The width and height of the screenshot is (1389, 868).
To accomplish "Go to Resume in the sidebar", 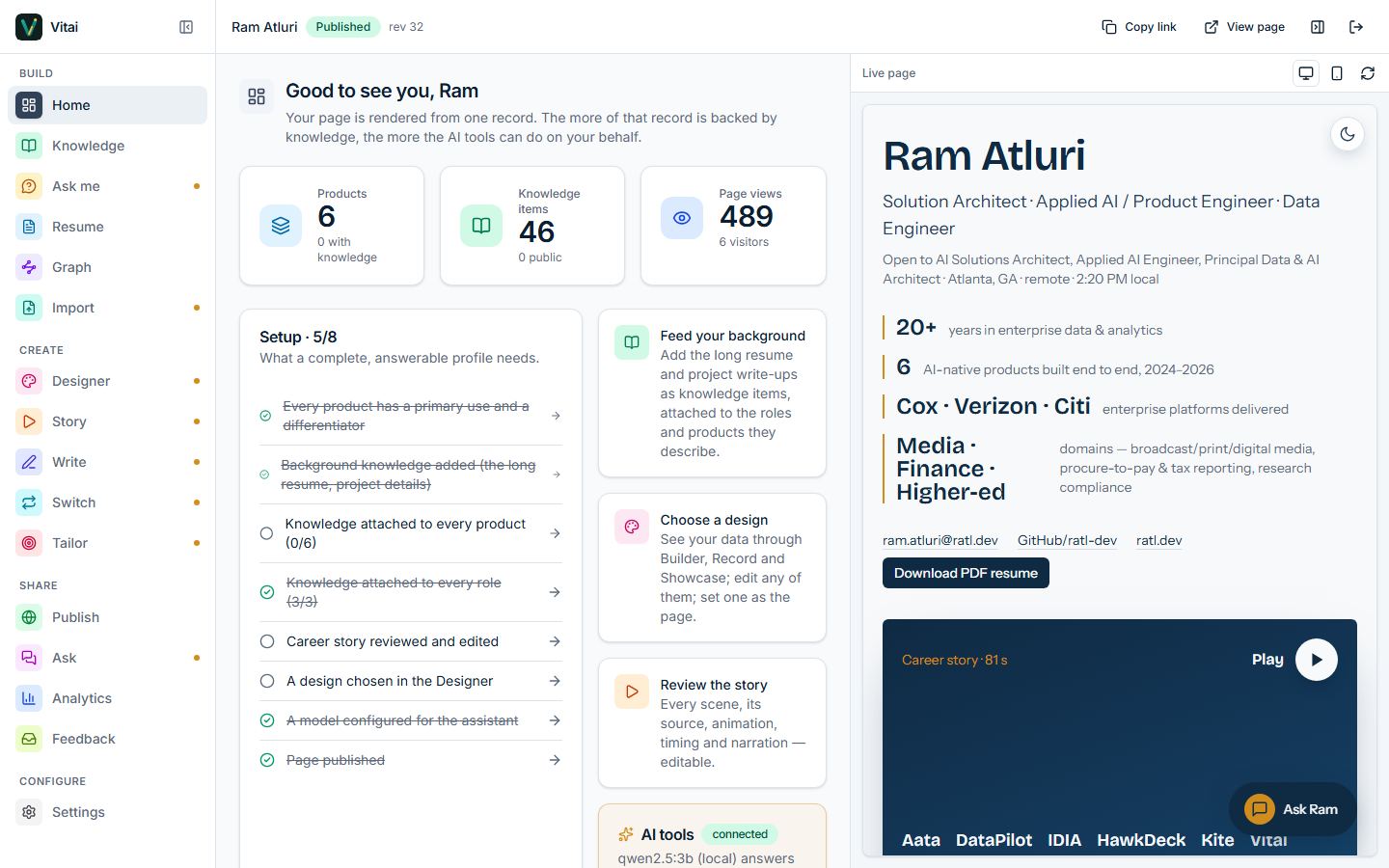I will (107, 227).
